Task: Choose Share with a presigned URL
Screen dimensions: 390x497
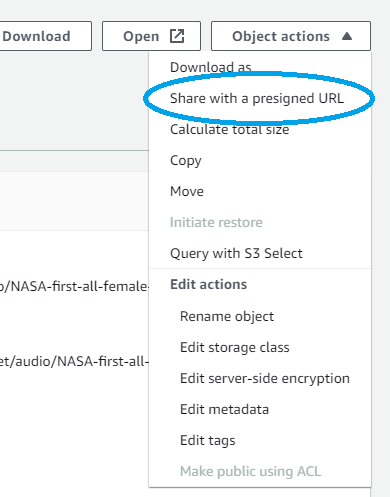Action: pos(257,98)
